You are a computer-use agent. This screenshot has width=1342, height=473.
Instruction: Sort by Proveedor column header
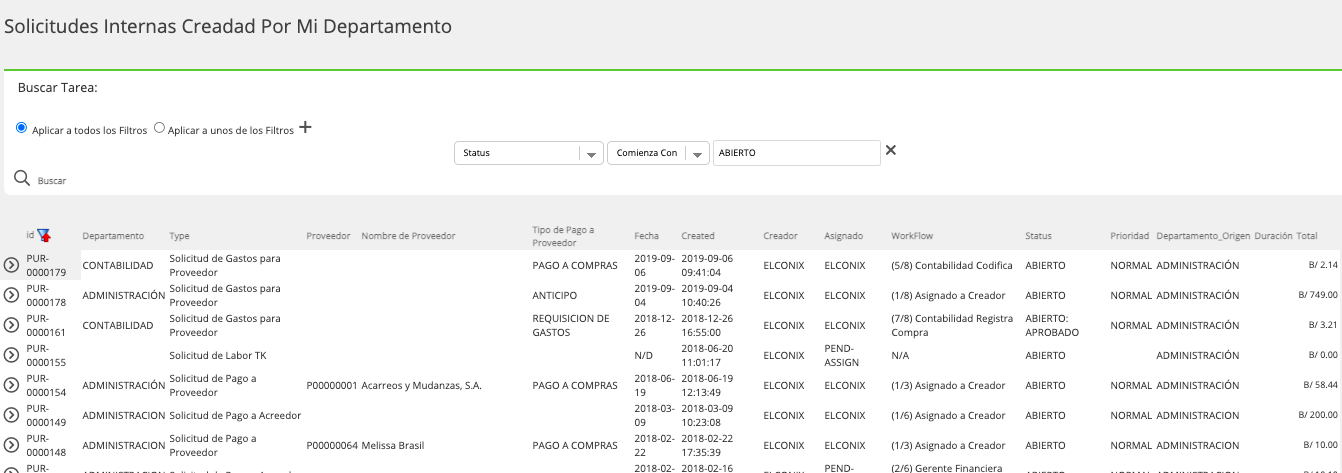[328, 236]
